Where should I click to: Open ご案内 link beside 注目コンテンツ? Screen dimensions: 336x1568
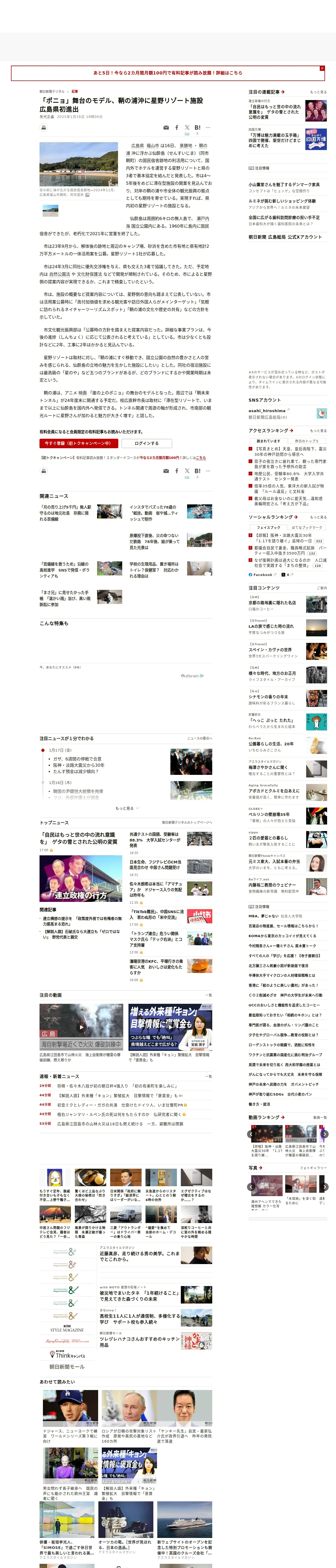click(x=322, y=588)
